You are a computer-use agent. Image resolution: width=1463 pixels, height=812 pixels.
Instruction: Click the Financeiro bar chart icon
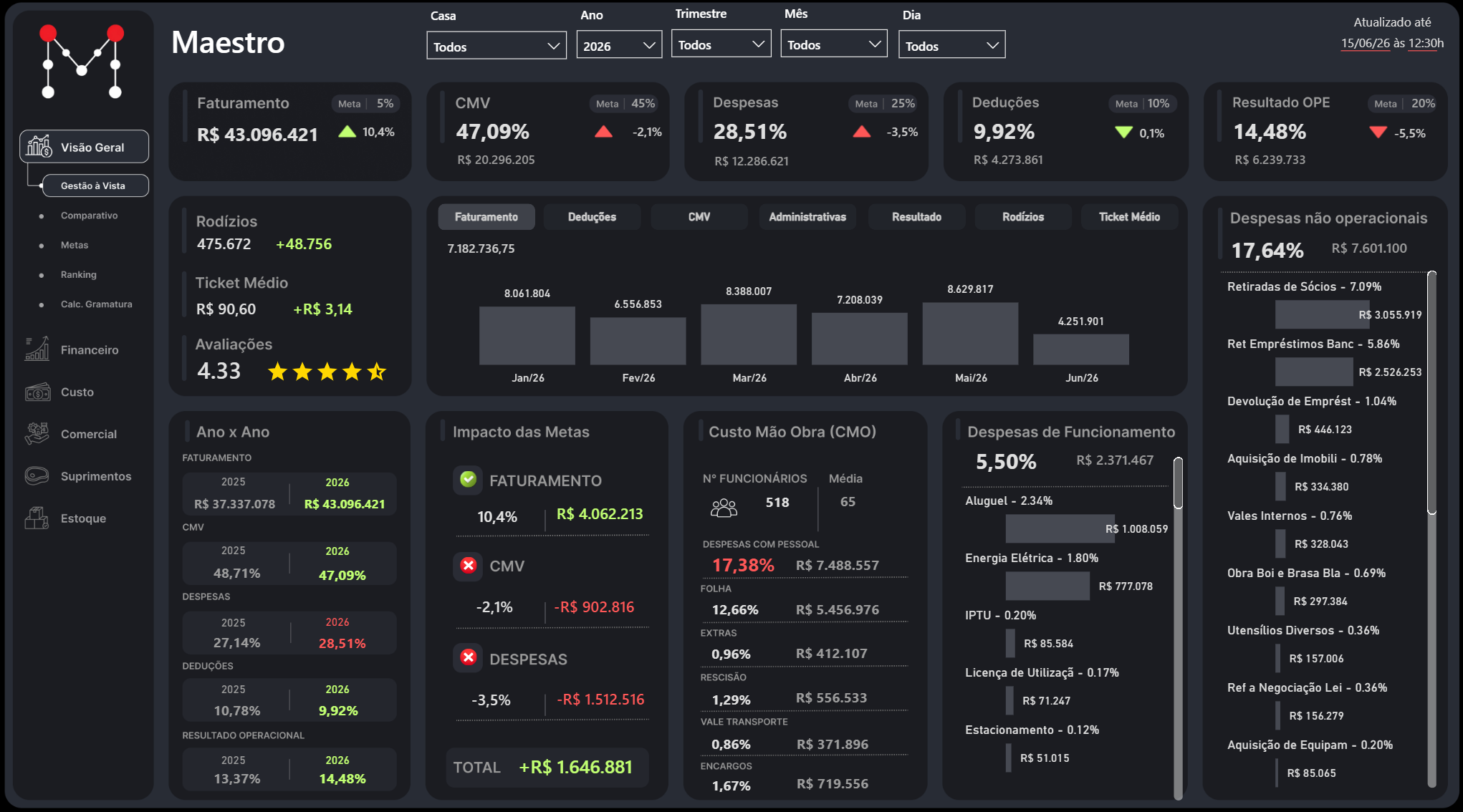click(37, 349)
